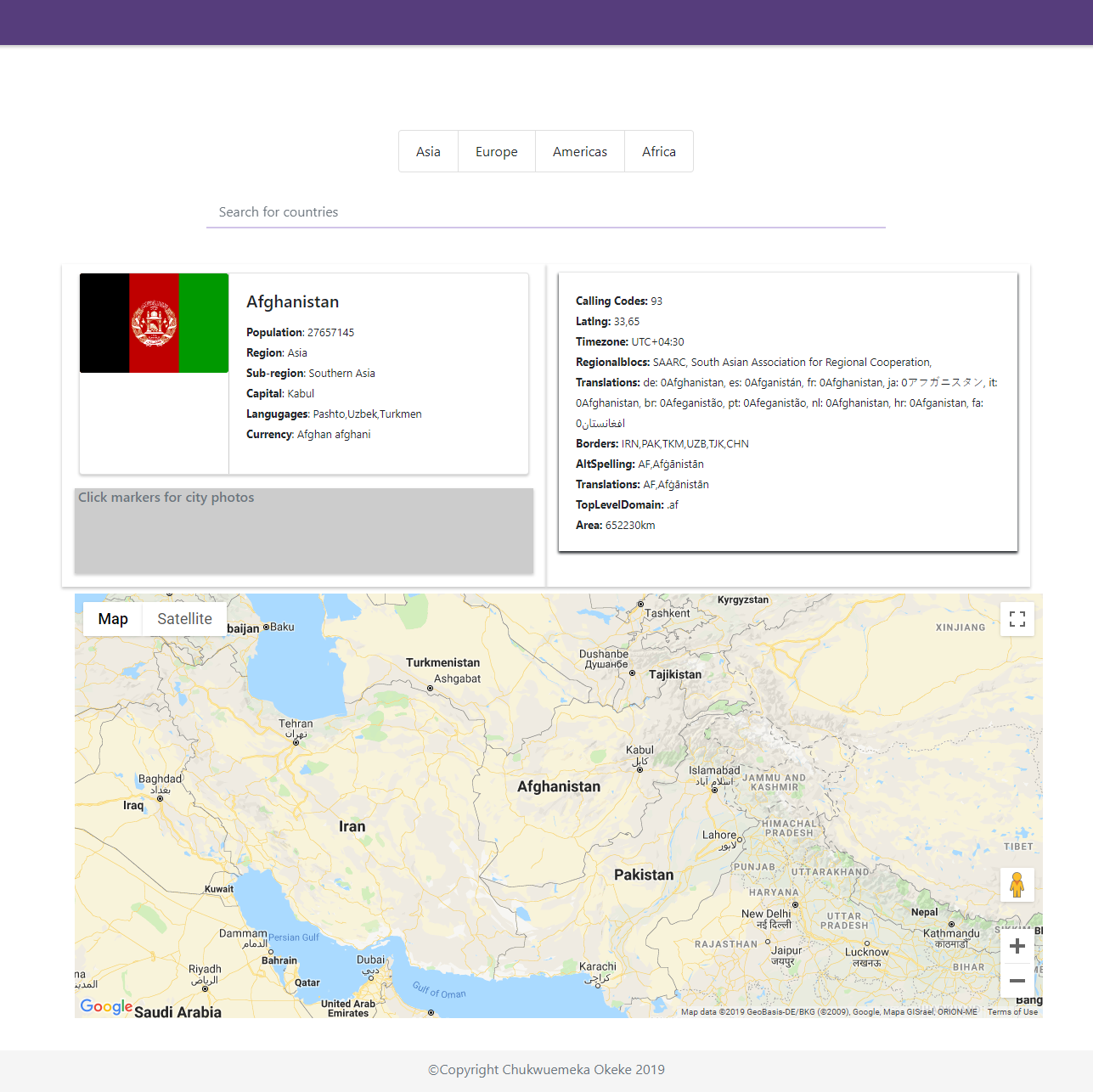Open the Africa region tab
The image size is (1093, 1092).
tap(659, 151)
